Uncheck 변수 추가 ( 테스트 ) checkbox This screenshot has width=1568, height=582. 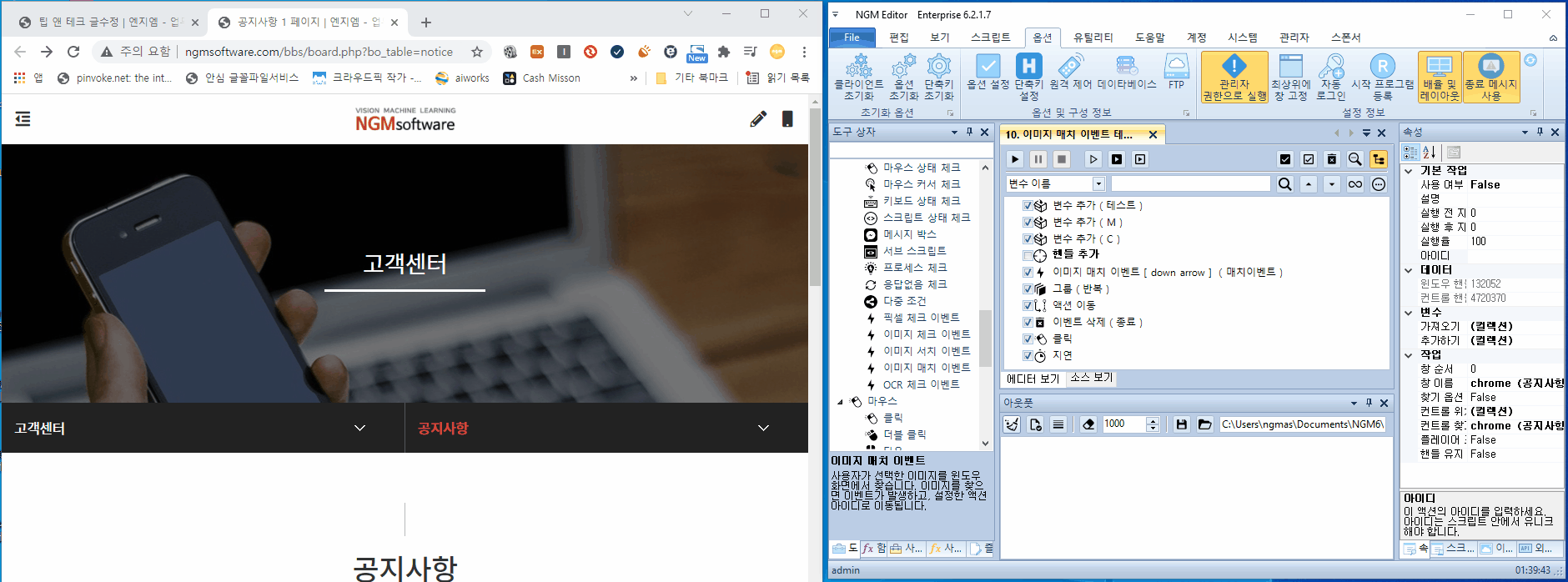[1028, 205]
